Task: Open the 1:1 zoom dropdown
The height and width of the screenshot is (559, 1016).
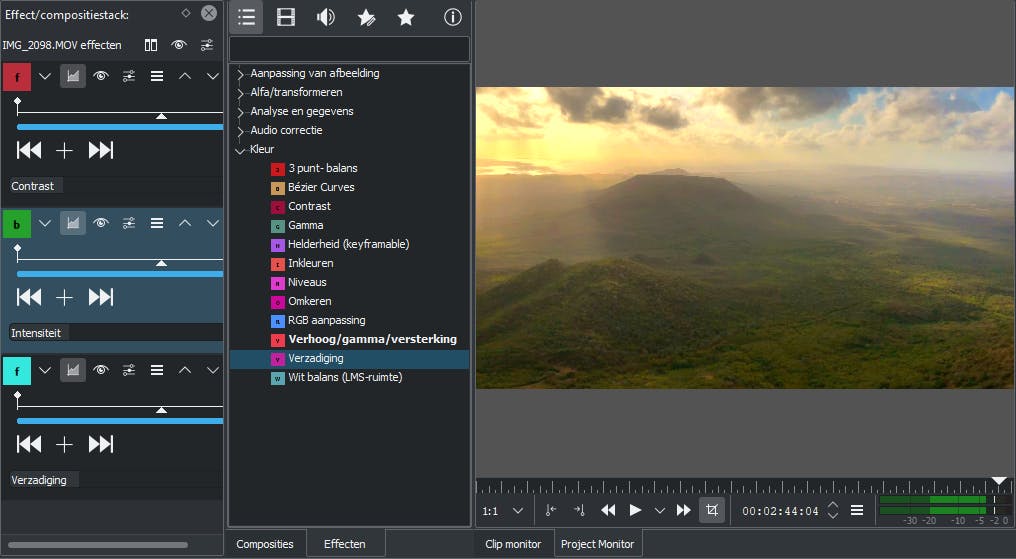Action: pyautogui.click(x=503, y=511)
